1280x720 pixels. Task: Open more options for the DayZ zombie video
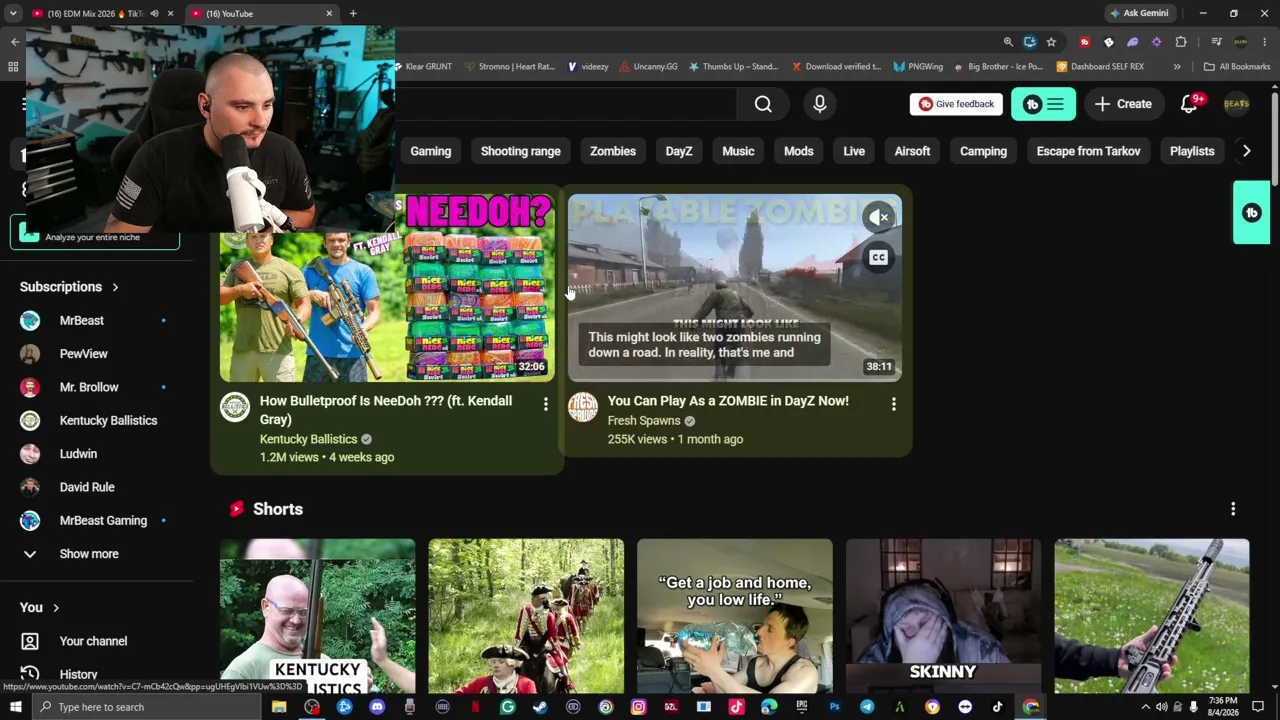click(893, 404)
